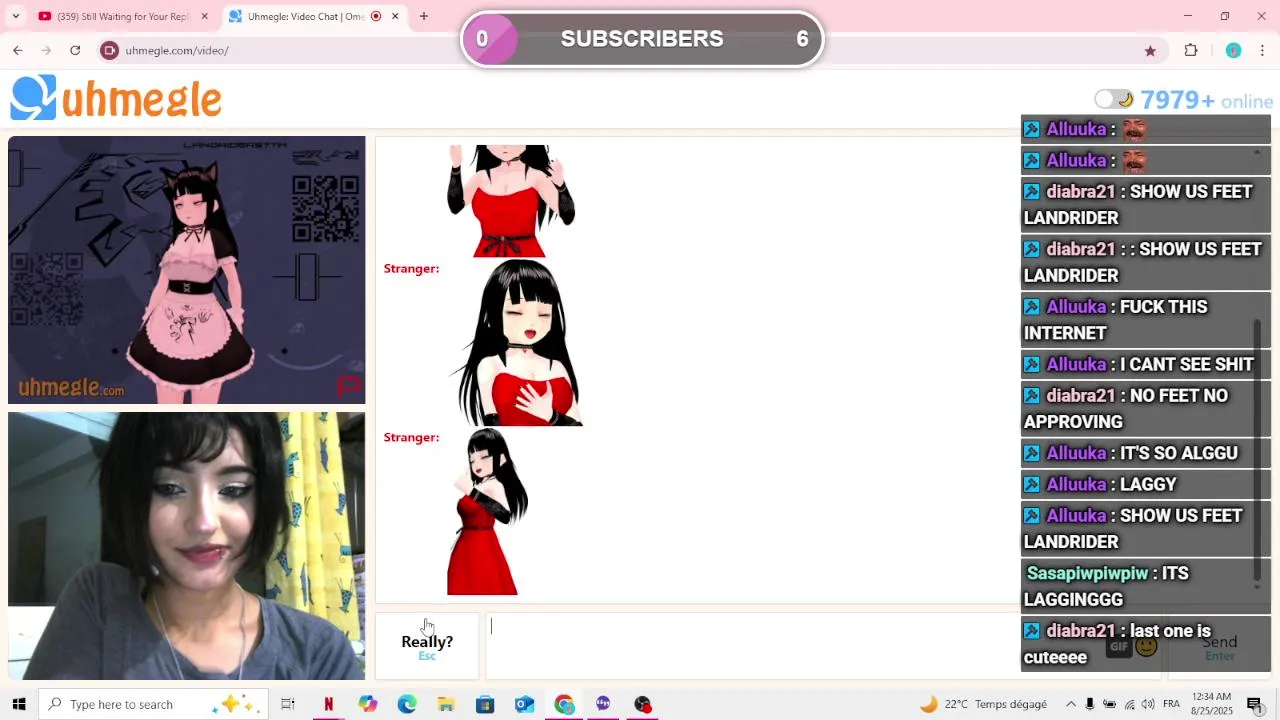The height and width of the screenshot is (720, 1280).
Task: Open the volume control in tray
Action: point(1148,704)
